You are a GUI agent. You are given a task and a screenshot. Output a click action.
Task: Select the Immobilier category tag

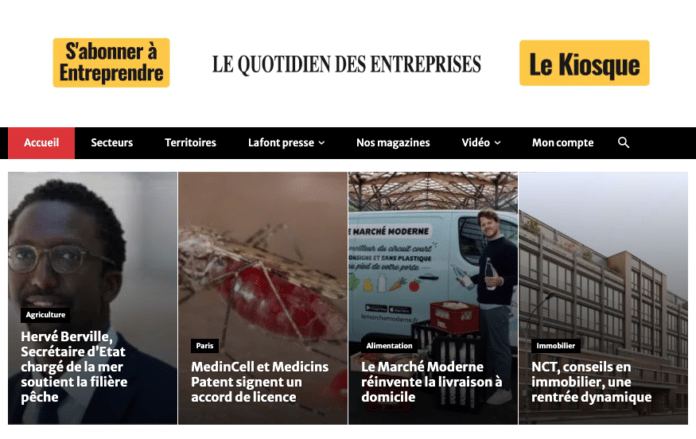pos(555,345)
